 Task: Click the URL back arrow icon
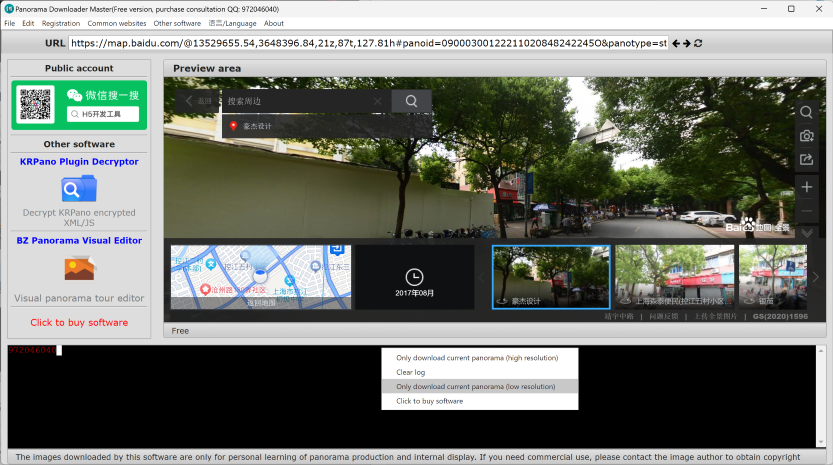(x=675, y=44)
